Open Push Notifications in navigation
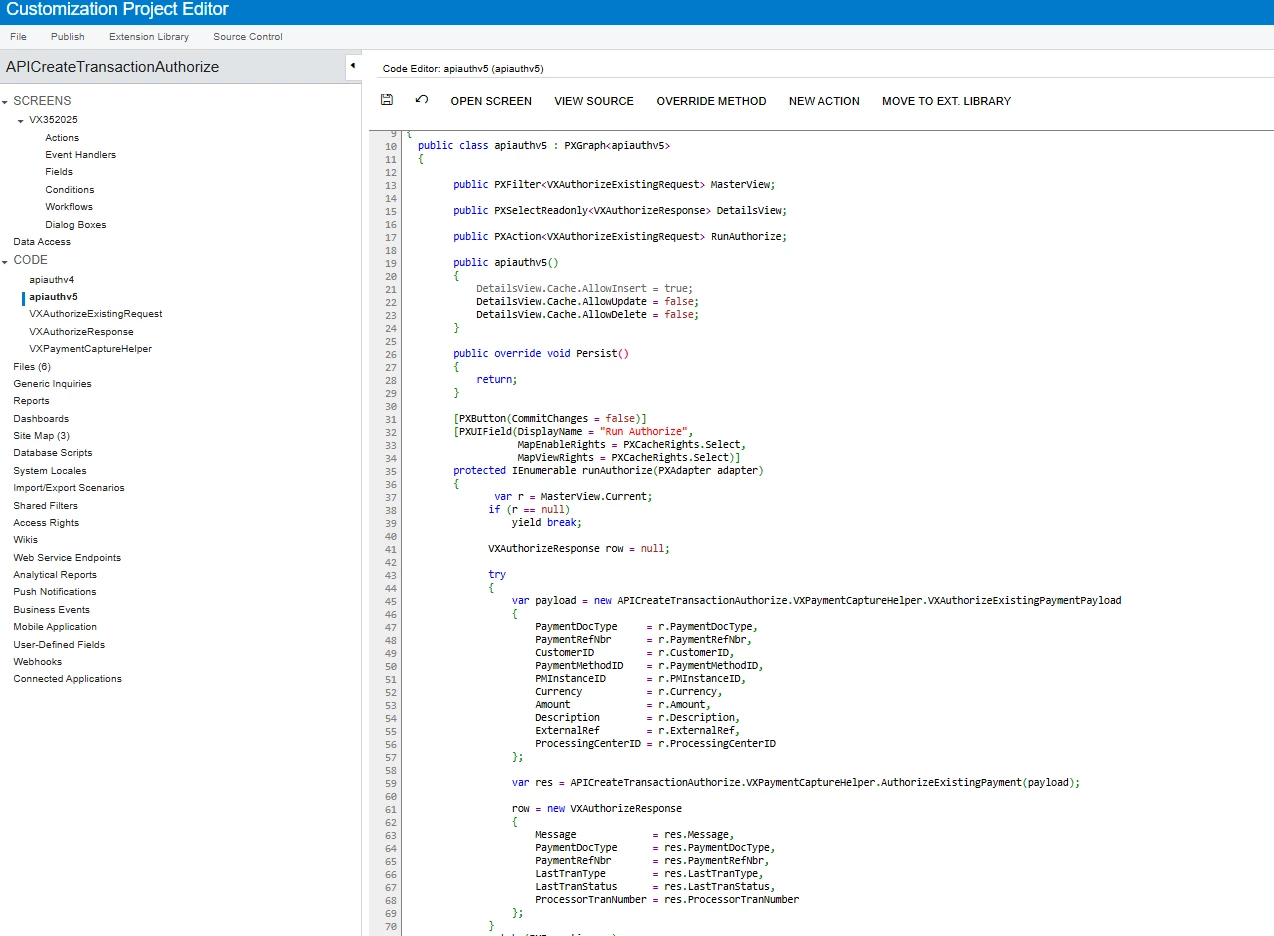The image size is (1274, 936). pyautogui.click(x=54, y=592)
